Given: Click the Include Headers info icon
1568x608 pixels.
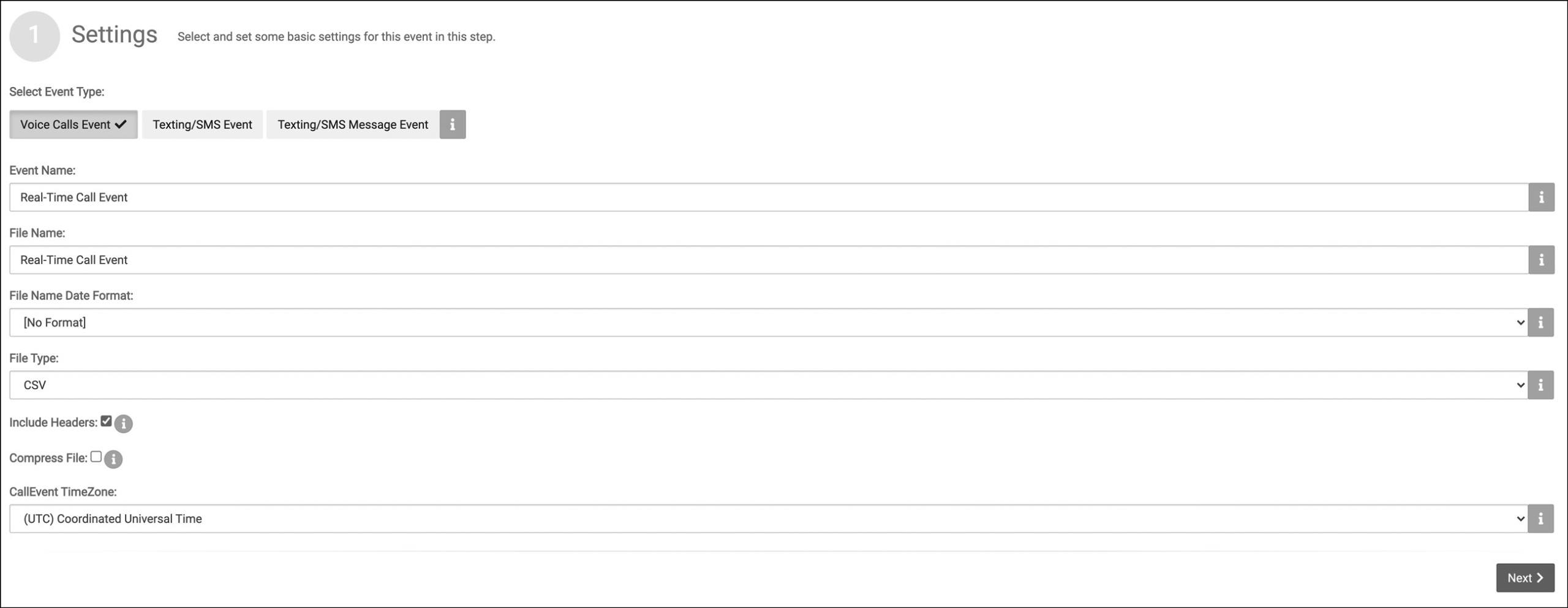Looking at the screenshot, I should click(123, 424).
